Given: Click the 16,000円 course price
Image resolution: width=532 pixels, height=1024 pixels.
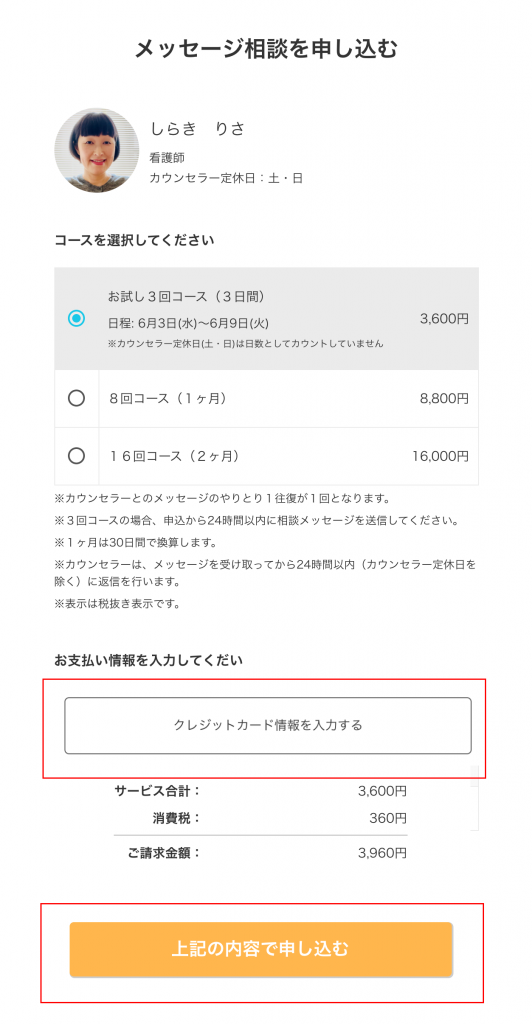Looking at the screenshot, I should point(440,456).
